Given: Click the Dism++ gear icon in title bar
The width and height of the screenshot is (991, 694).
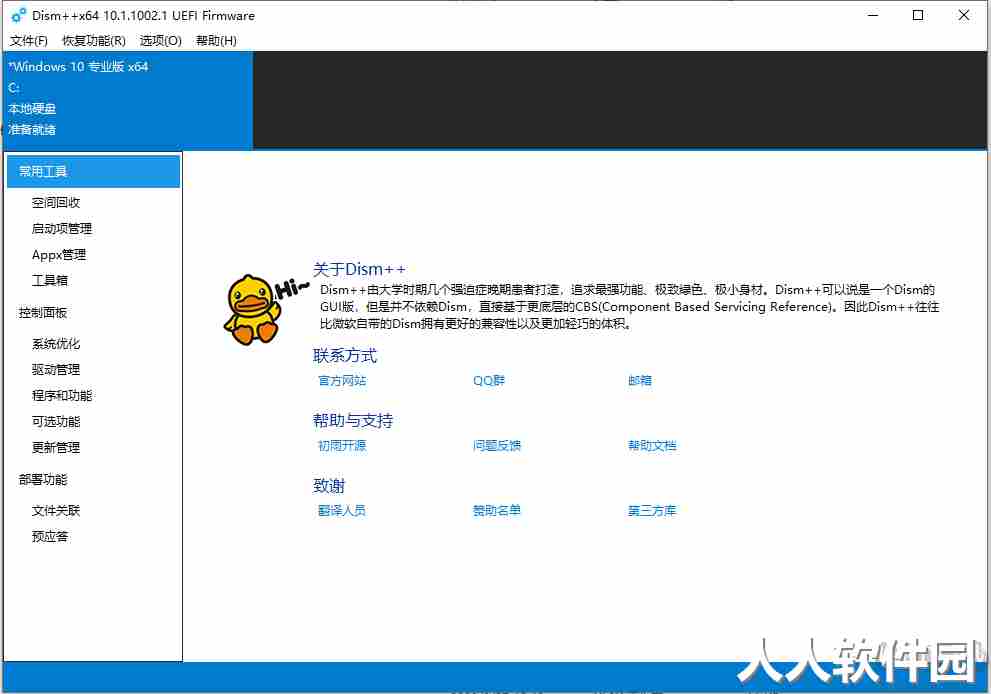Looking at the screenshot, I should point(19,15).
